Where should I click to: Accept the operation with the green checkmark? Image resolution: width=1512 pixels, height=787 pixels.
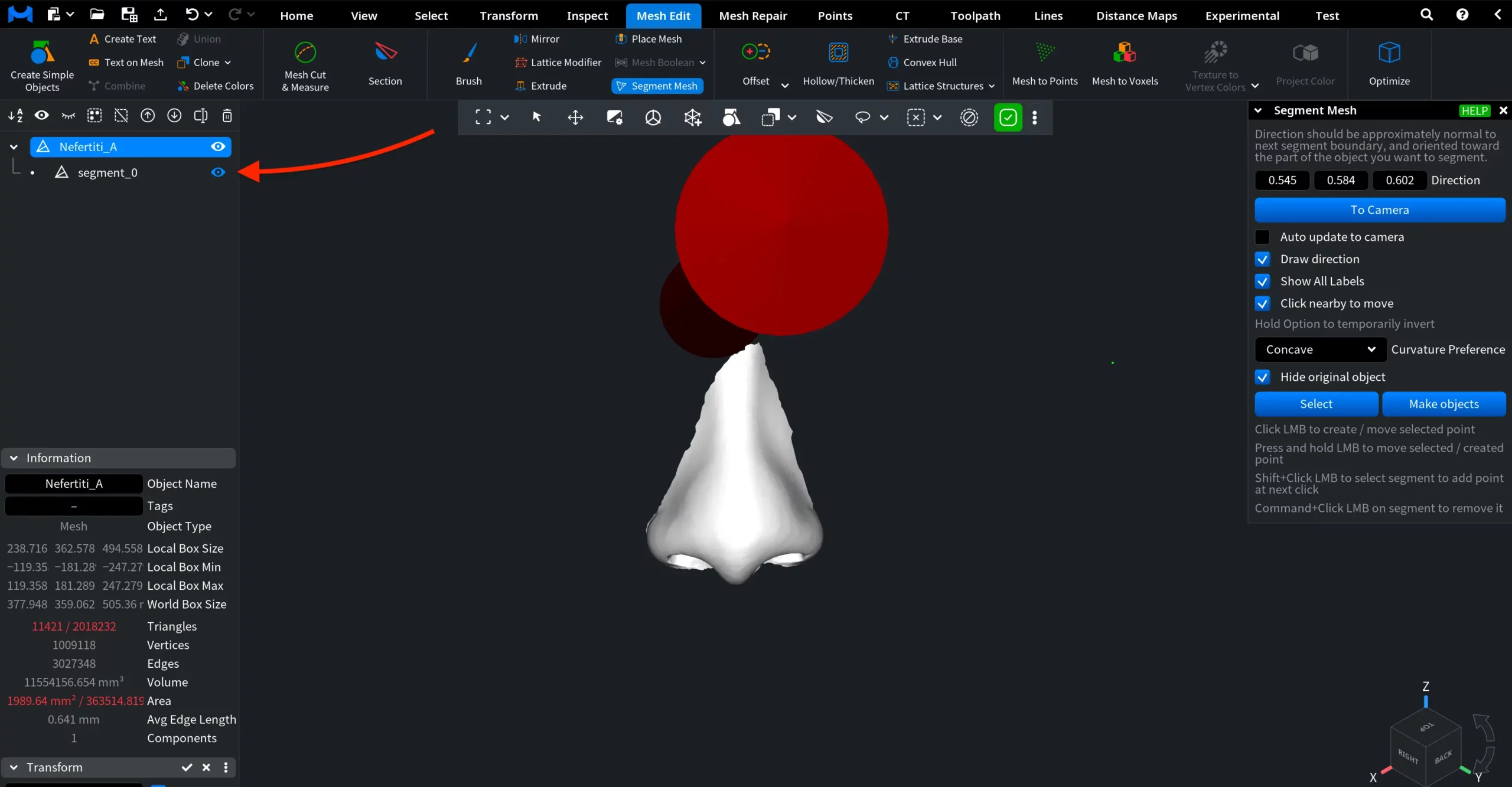(1008, 117)
